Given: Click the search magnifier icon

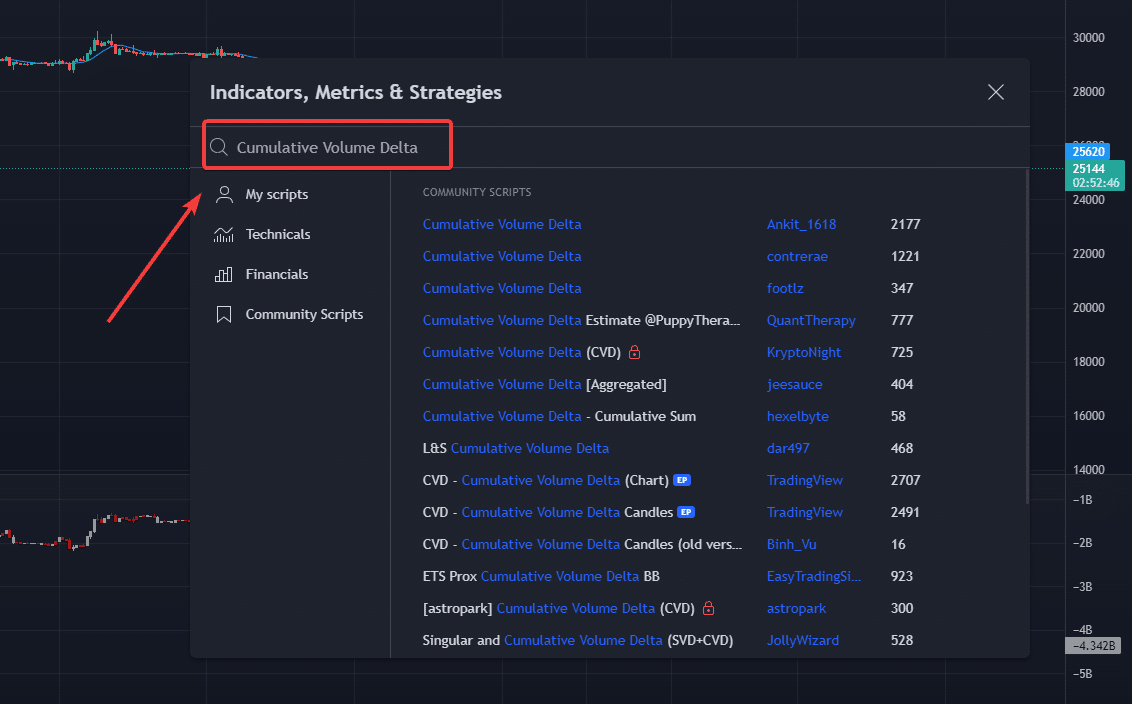Looking at the screenshot, I should pos(219,147).
